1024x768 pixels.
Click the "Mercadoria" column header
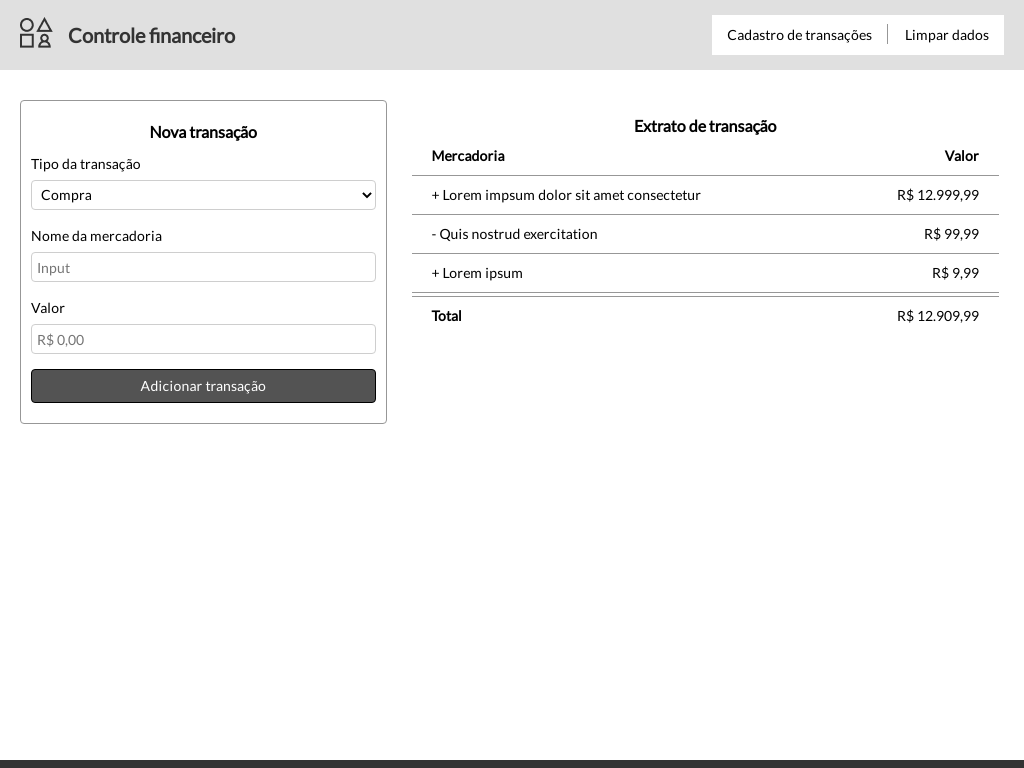468,156
